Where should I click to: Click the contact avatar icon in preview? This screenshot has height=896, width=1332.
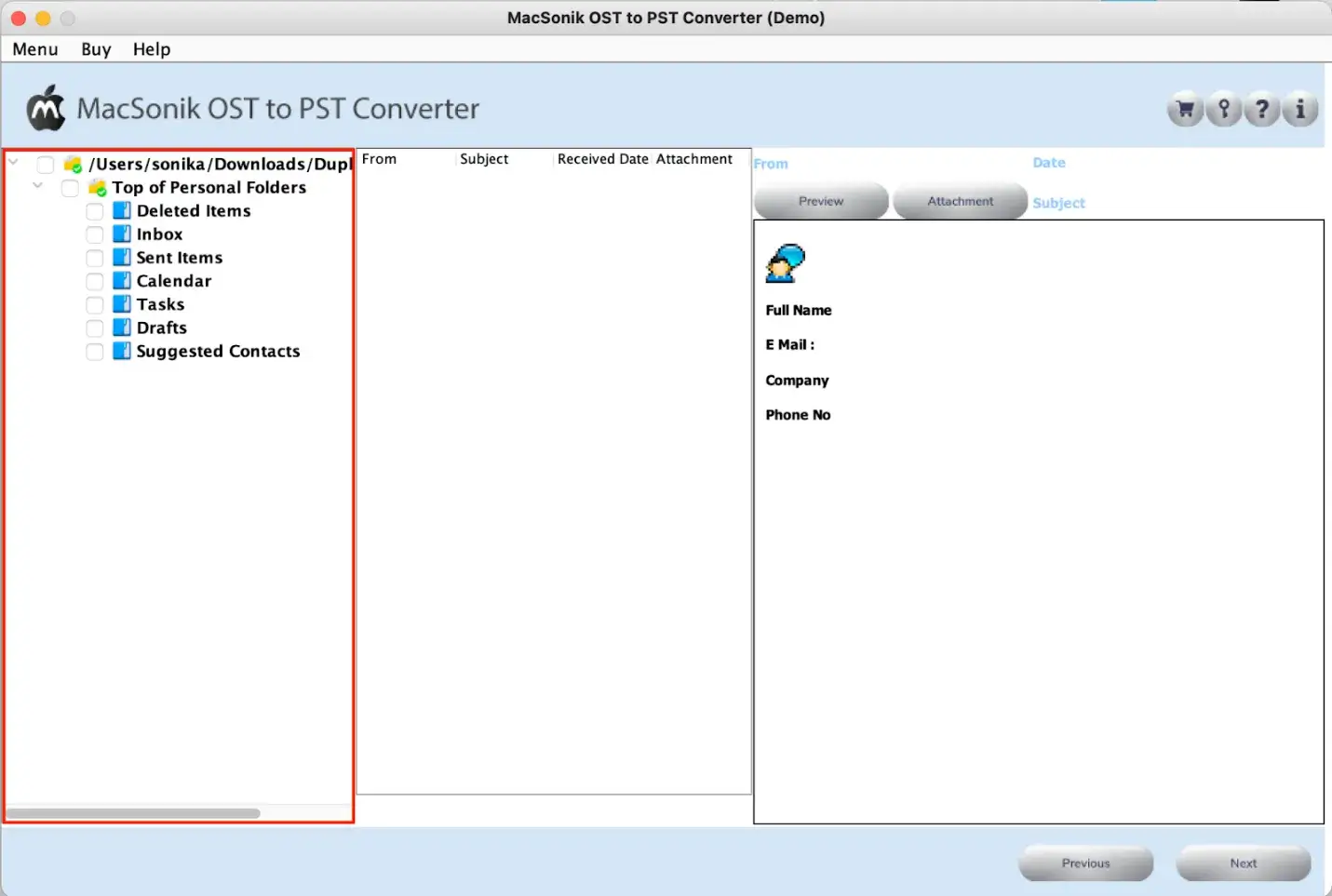point(785,263)
